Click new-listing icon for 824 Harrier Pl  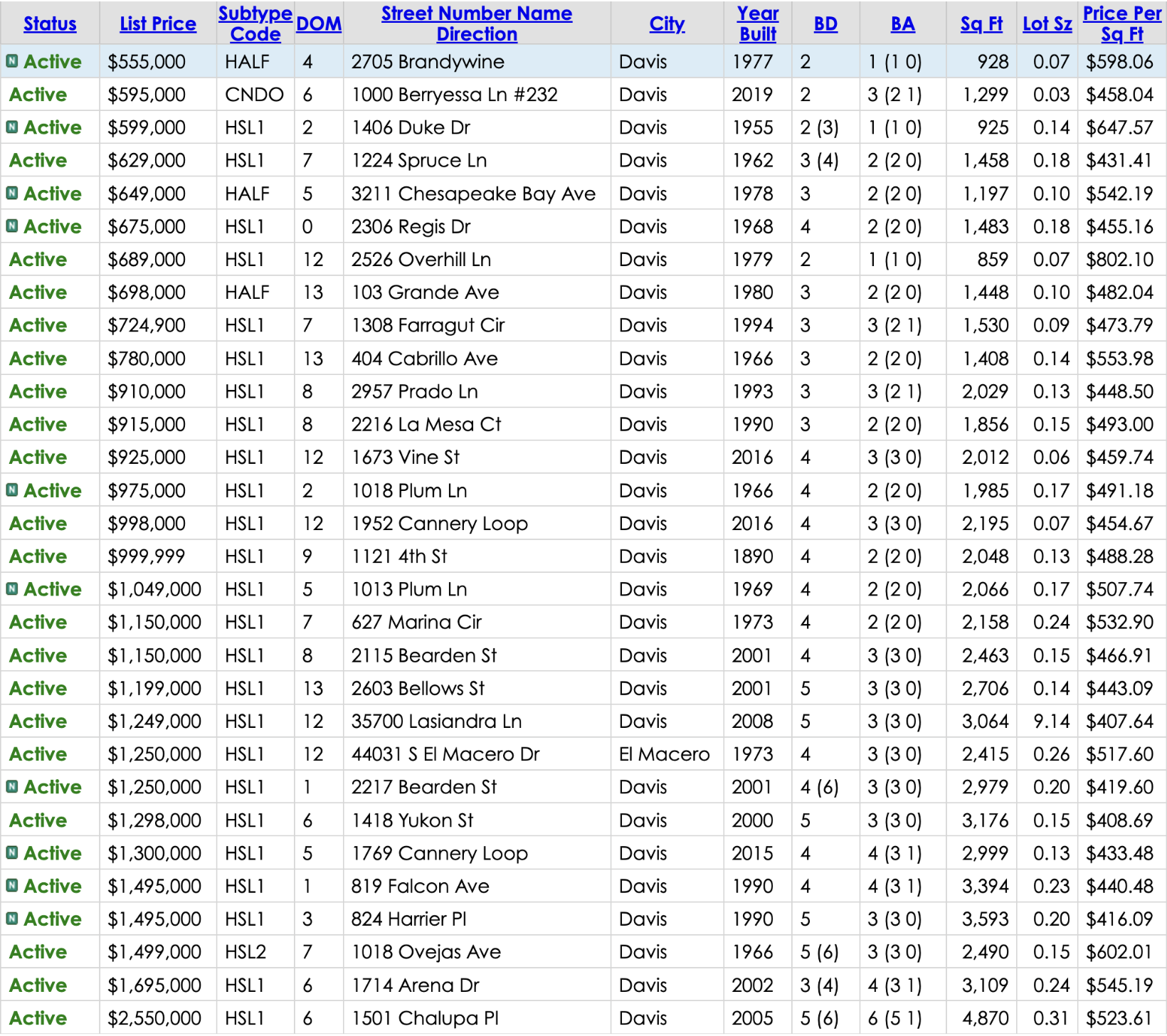pyautogui.click(x=12, y=919)
